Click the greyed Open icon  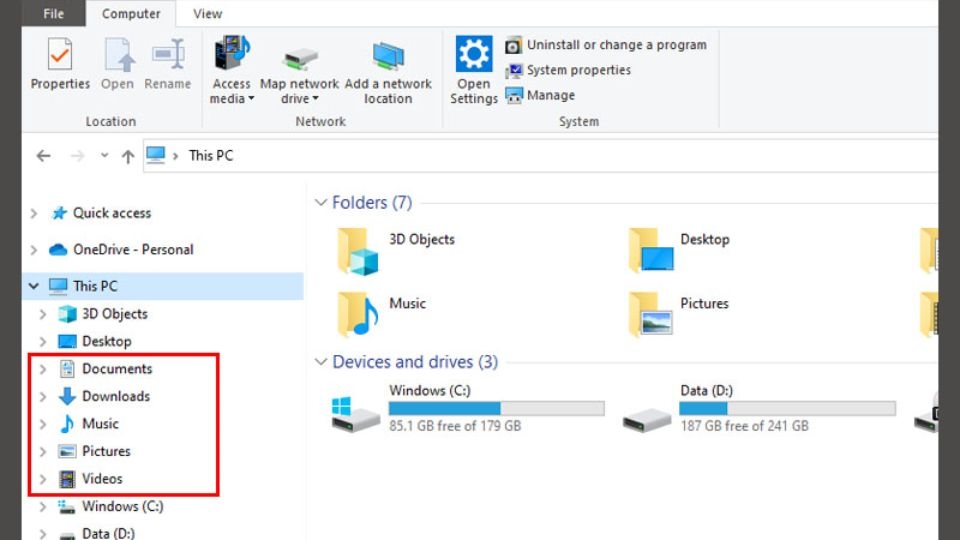(x=118, y=56)
